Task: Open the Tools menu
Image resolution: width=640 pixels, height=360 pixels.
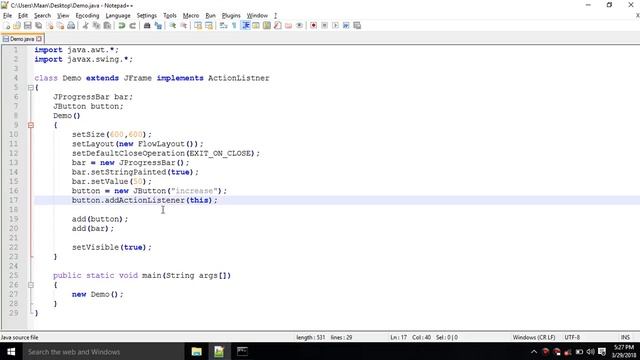Action: (170, 16)
